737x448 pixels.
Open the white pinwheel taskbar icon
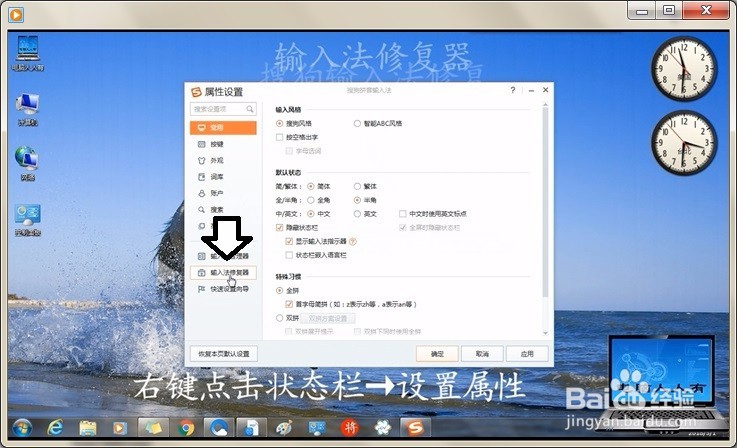coord(382,427)
